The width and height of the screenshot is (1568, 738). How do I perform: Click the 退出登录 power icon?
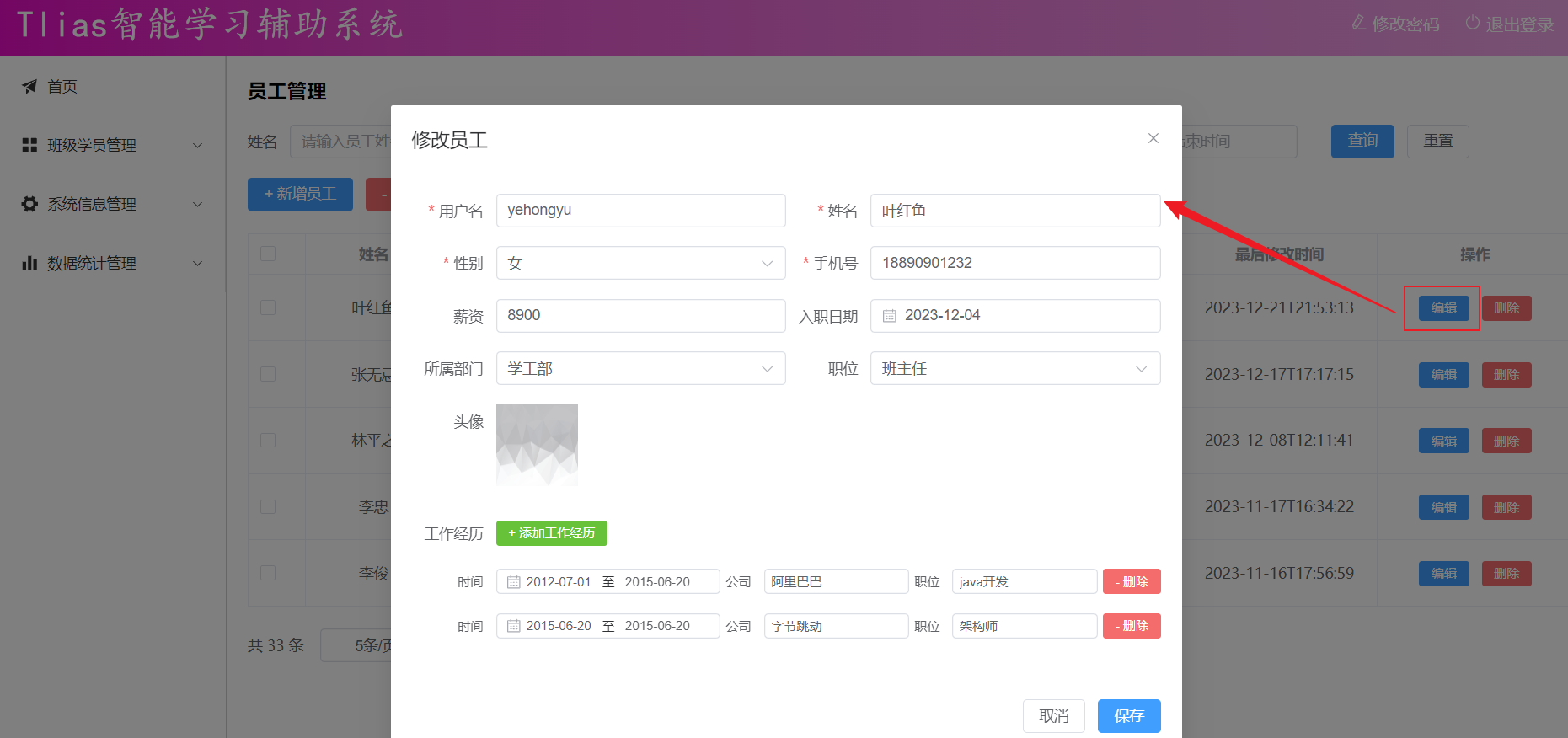pos(1472,23)
